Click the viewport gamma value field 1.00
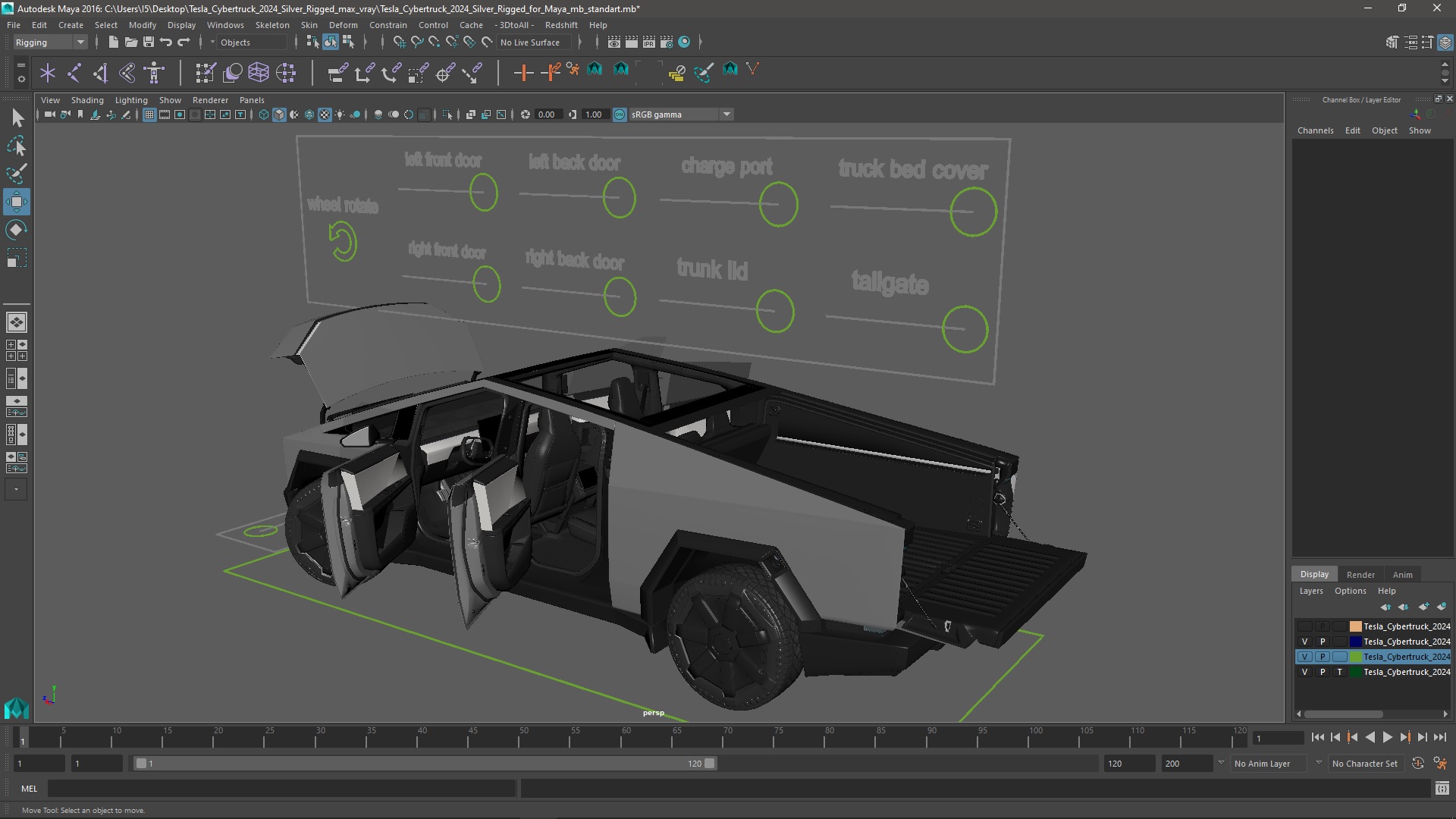This screenshot has height=819, width=1456. point(595,115)
